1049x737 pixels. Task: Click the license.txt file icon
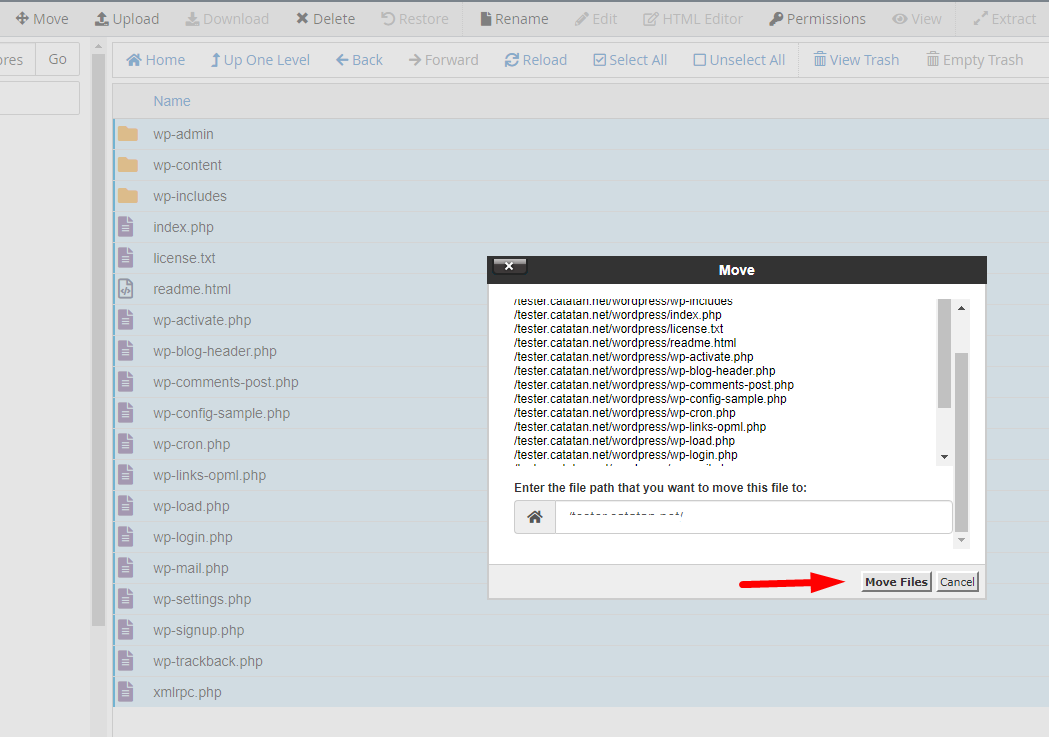[126, 257]
